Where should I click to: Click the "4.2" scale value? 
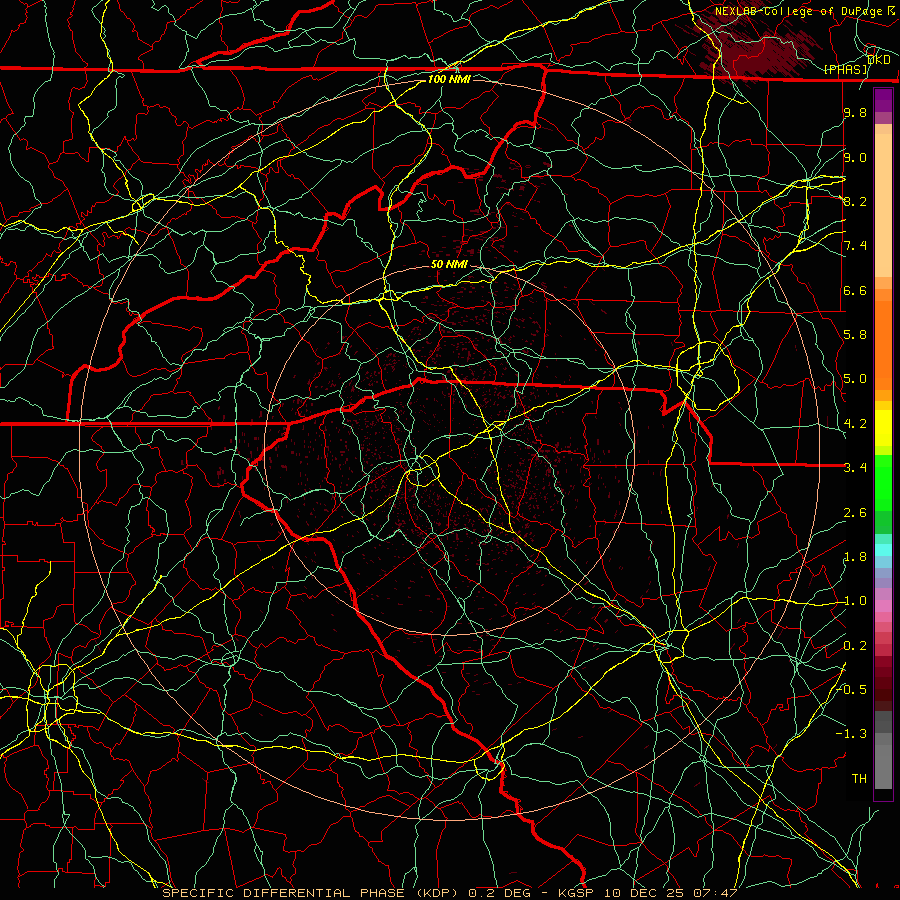coord(855,424)
